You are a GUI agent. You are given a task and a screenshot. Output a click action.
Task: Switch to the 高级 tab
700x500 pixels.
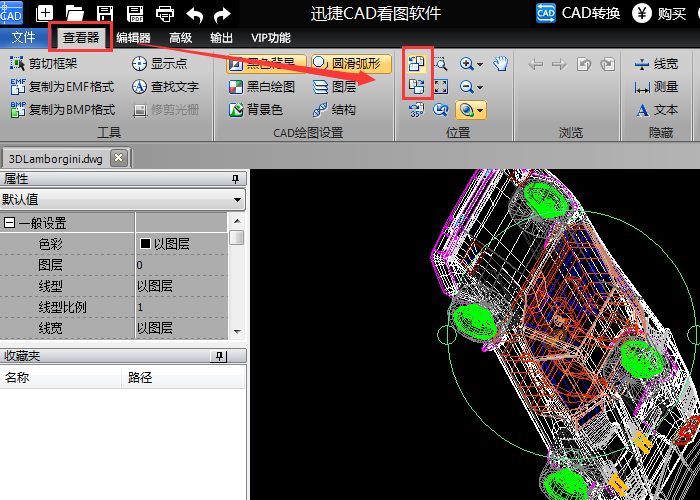180,38
